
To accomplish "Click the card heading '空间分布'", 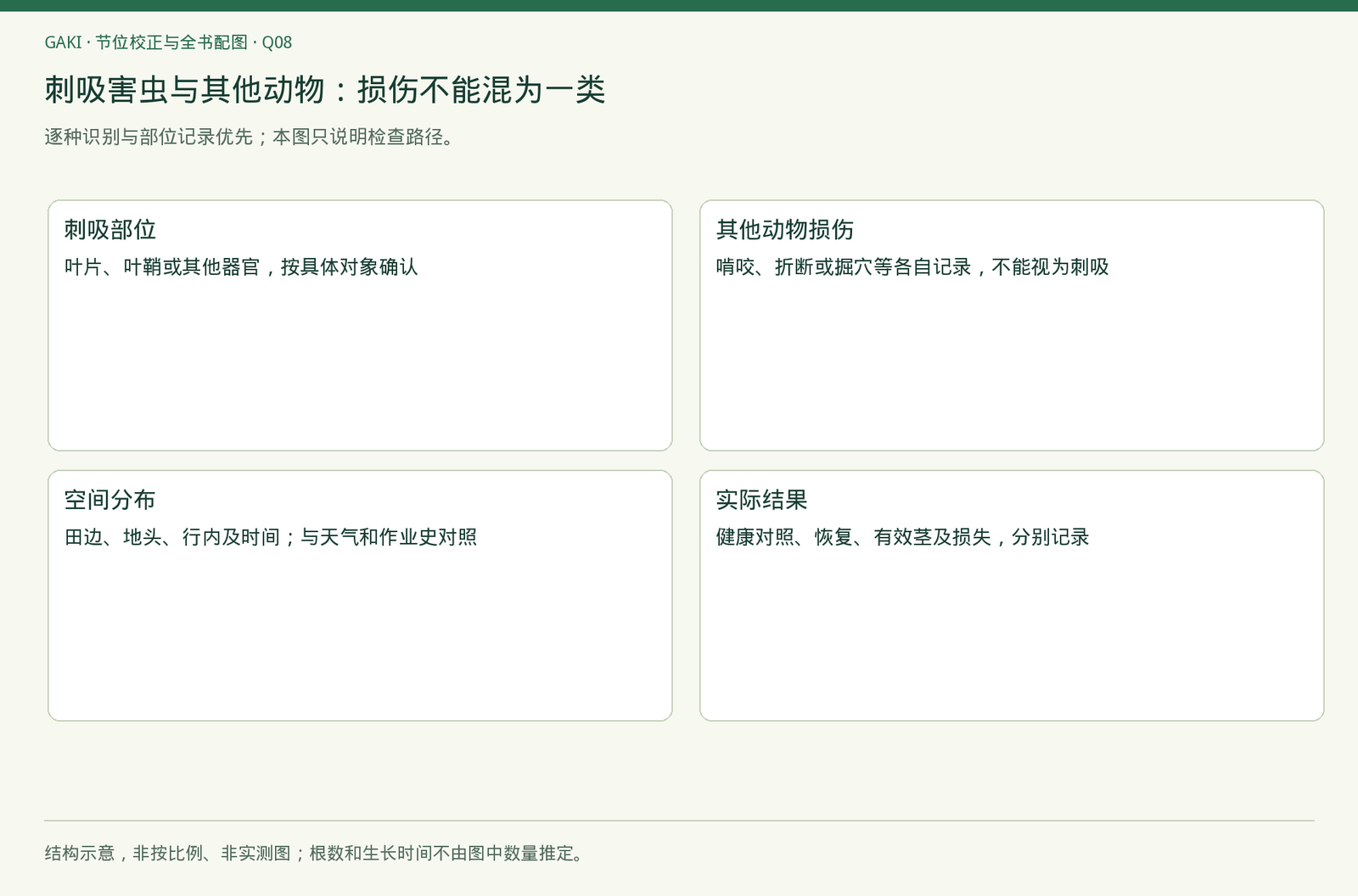I will (110, 500).
